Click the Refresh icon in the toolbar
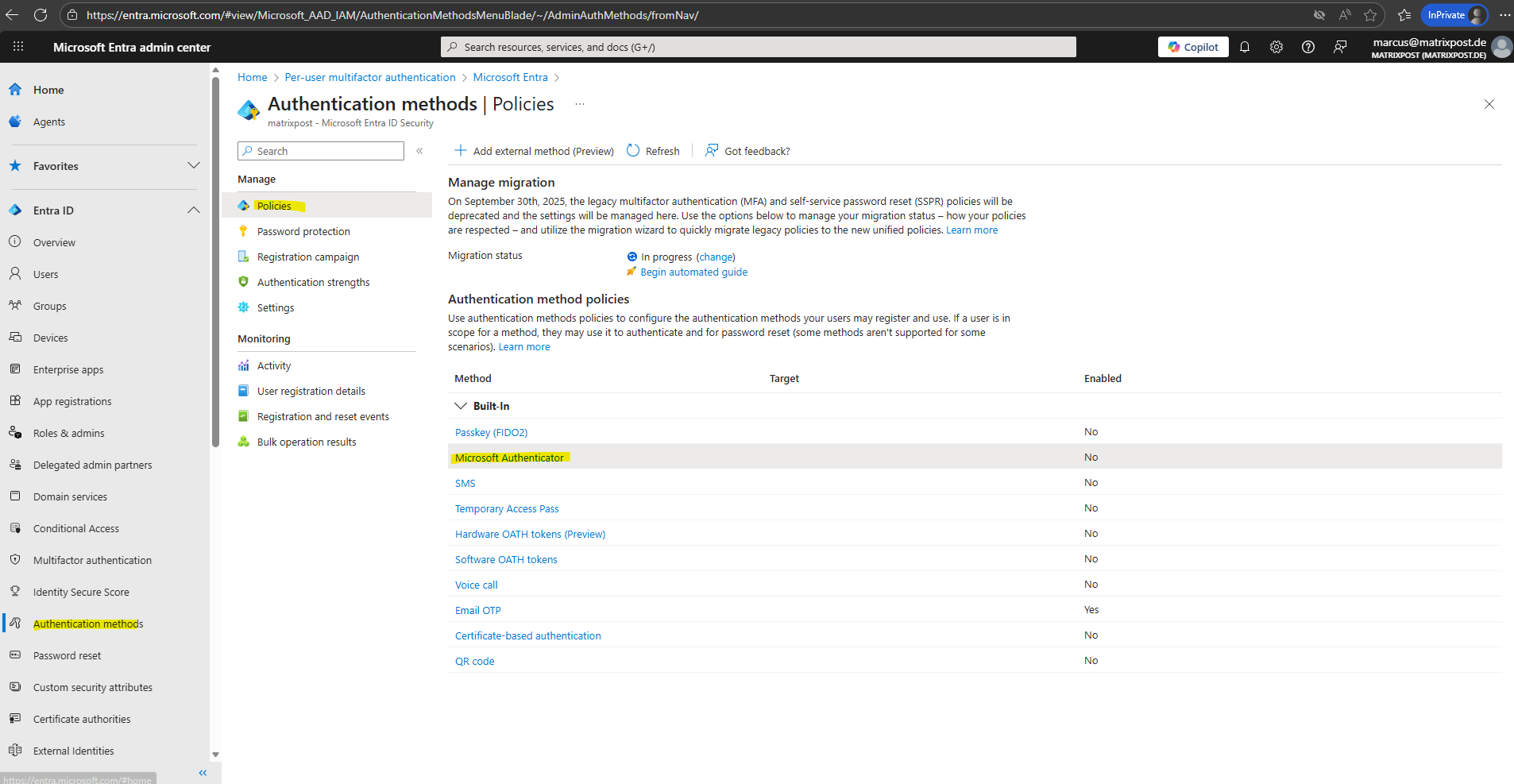Viewport: 1514px width, 784px height. tap(633, 151)
